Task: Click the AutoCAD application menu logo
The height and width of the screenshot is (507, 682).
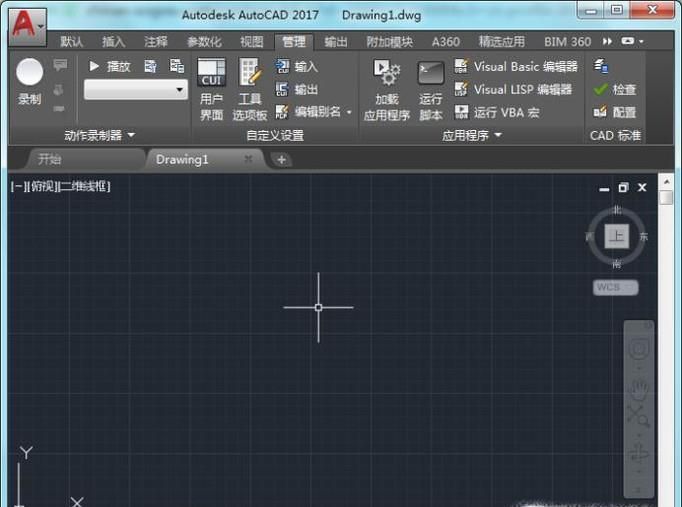Action: 27,24
